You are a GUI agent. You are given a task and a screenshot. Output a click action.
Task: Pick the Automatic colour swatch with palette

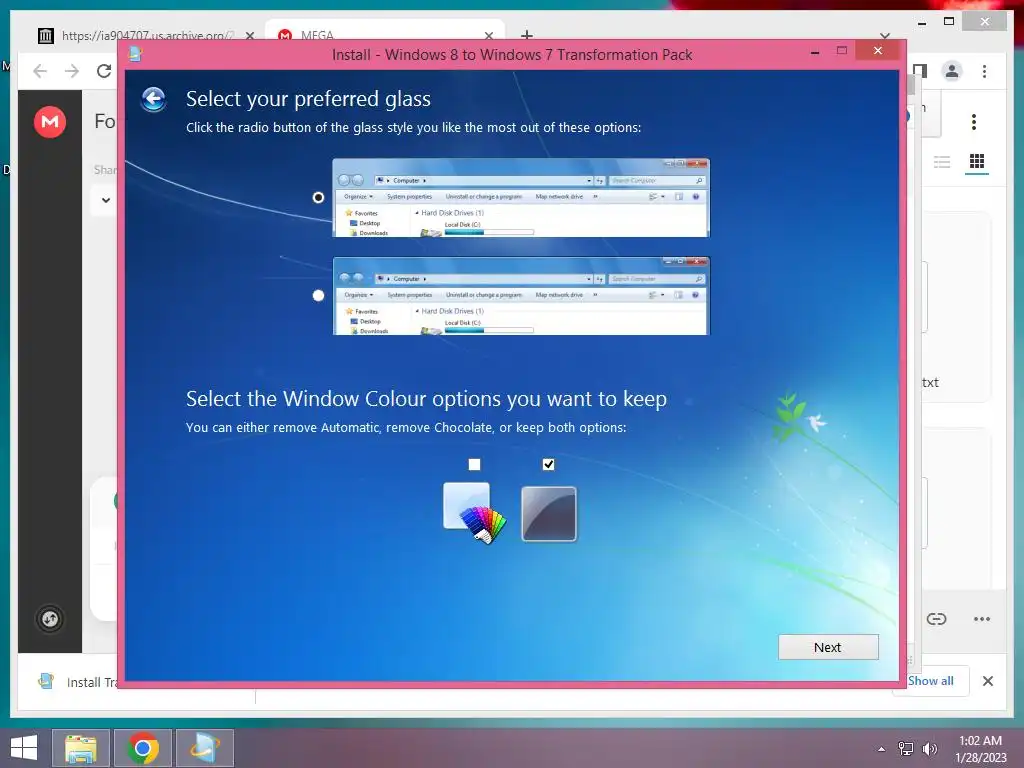[474, 513]
